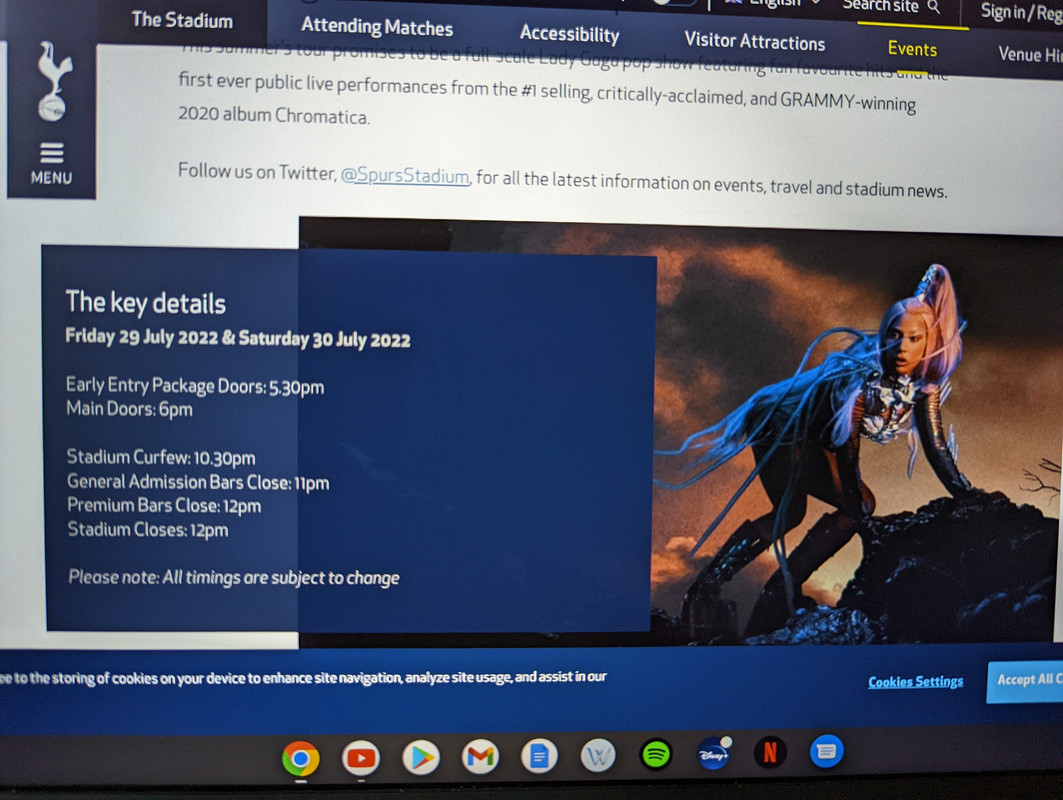Open Disney+ from the shelf
This screenshot has height=800, width=1063.
point(714,753)
